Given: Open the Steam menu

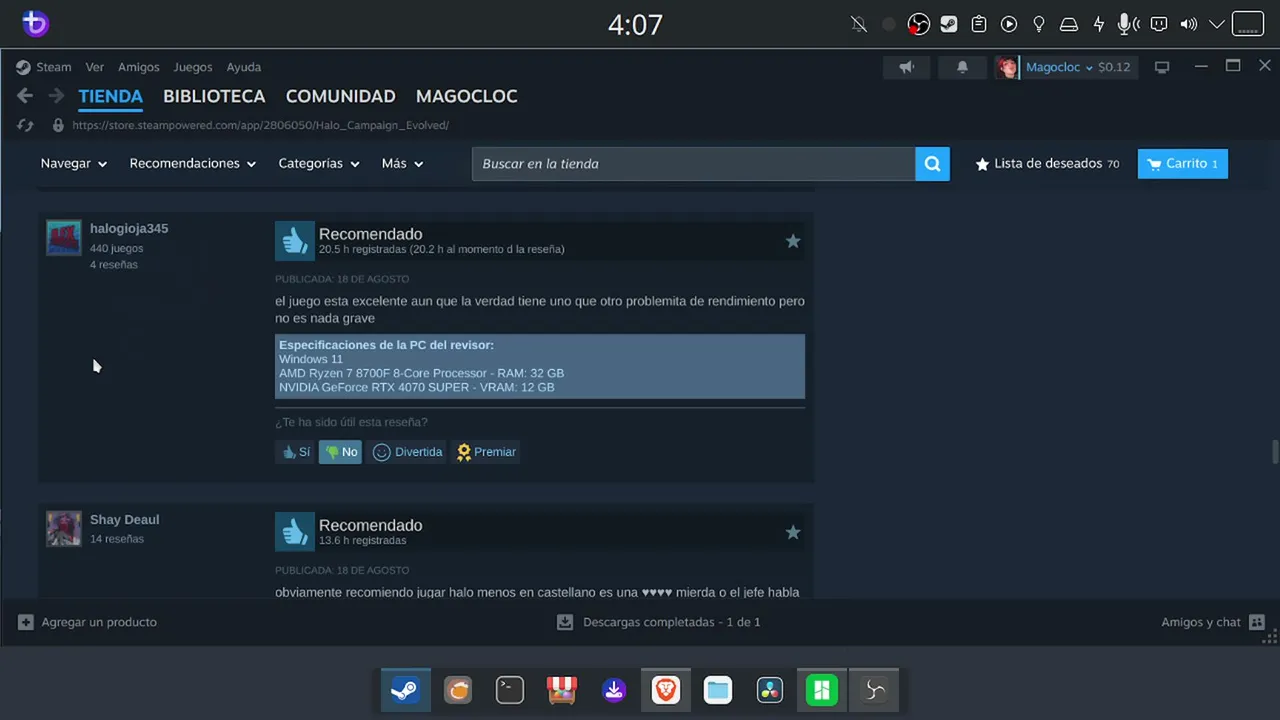Looking at the screenshot, I should pos(53,67).
